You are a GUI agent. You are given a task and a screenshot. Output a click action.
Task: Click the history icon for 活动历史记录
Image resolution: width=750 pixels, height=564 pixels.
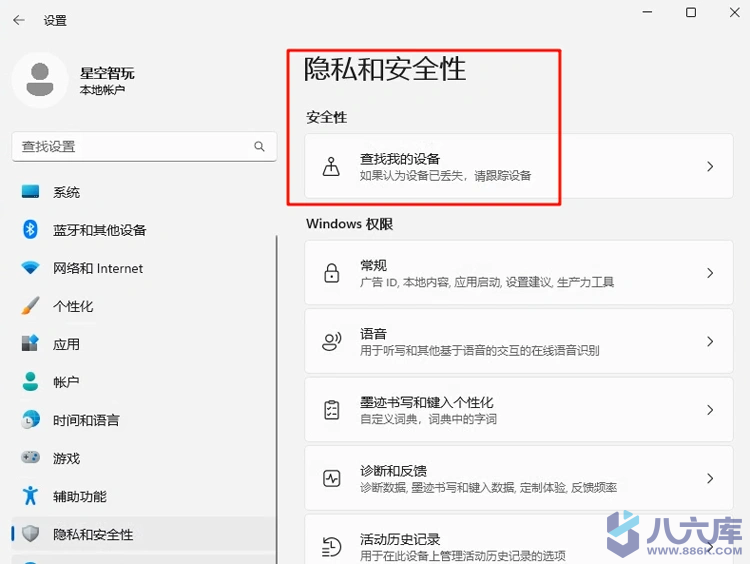[x=331, y=547]
